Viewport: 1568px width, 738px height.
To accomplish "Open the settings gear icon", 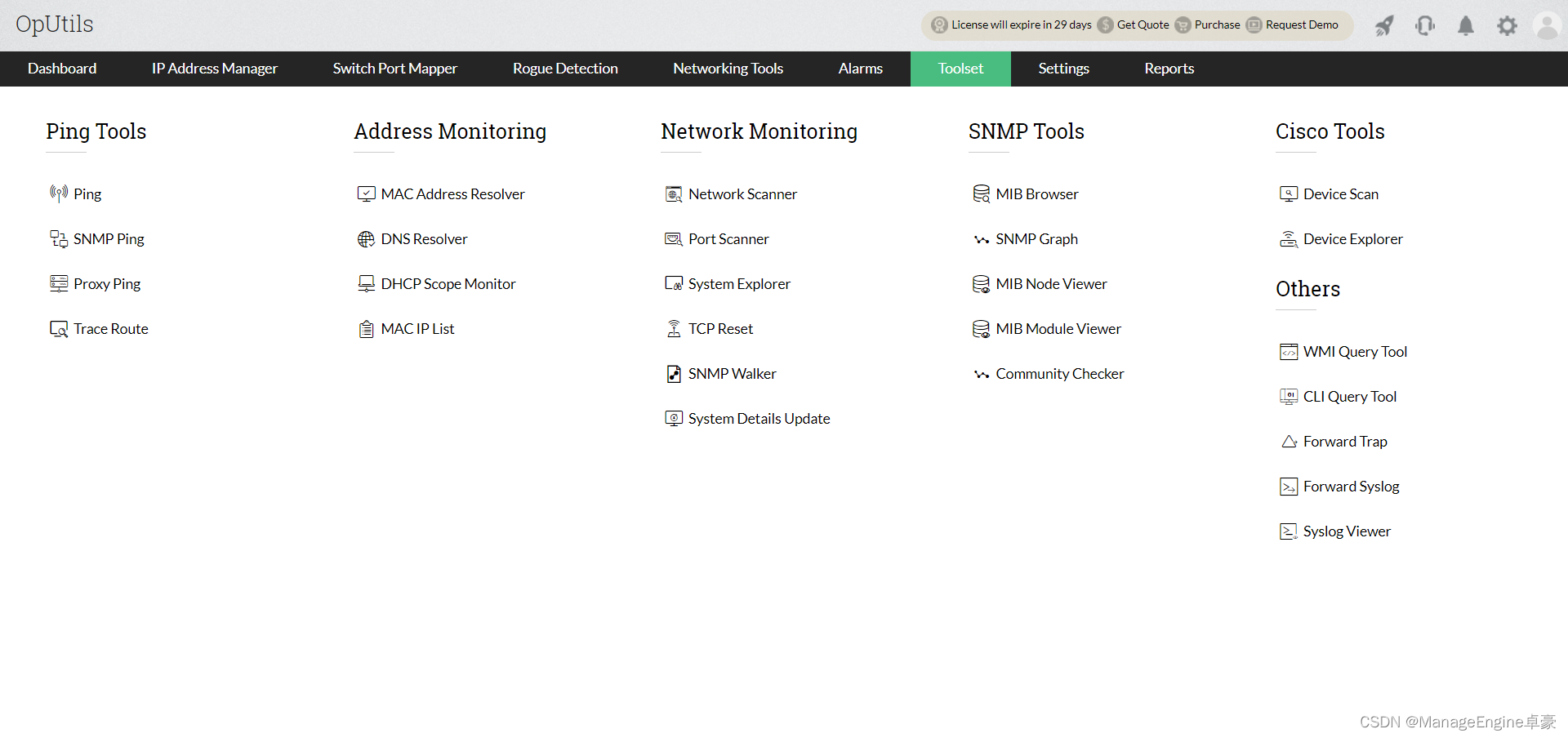I will pyautogui.click(x=1507, y=25).
